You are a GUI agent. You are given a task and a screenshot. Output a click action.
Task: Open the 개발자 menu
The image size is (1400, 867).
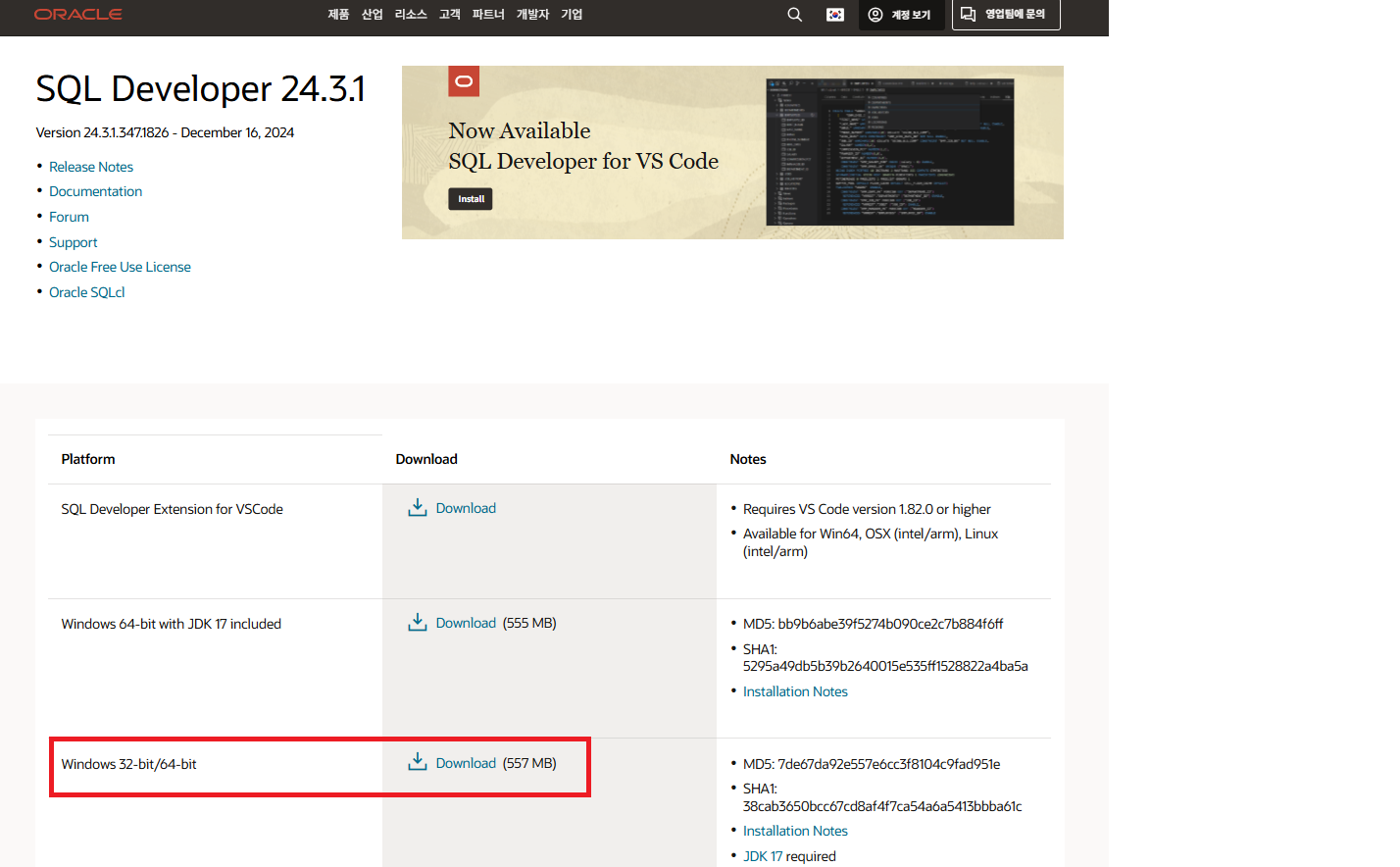click(x=532, y=15)
